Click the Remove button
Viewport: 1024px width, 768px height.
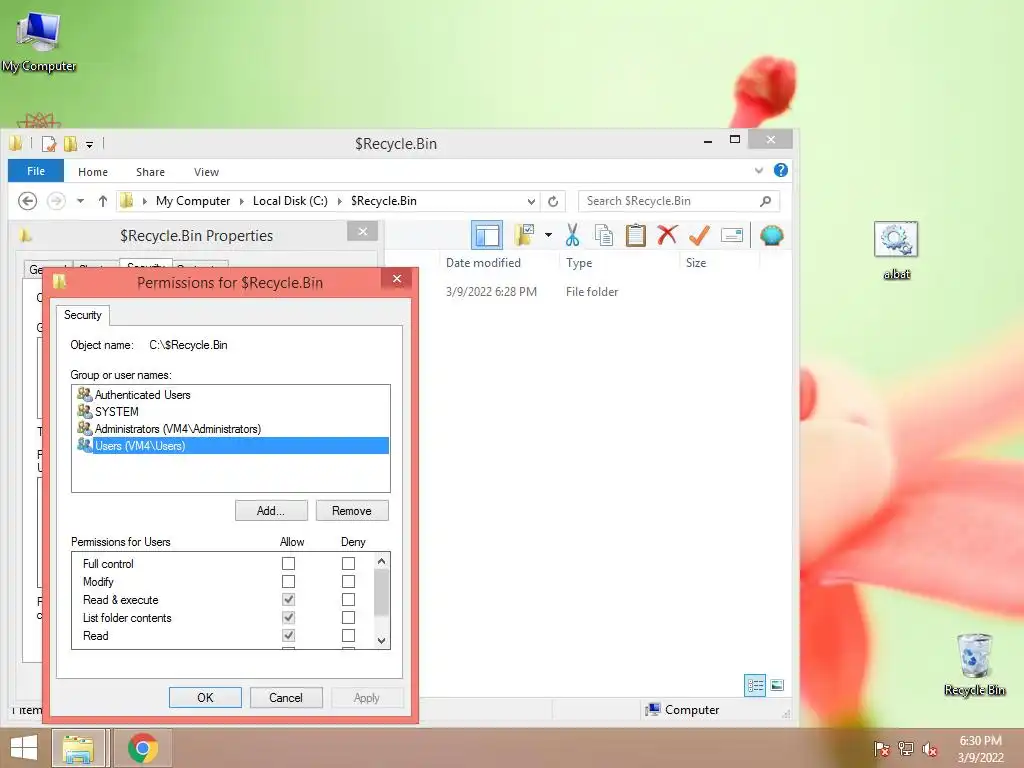(x=352, y=511)
